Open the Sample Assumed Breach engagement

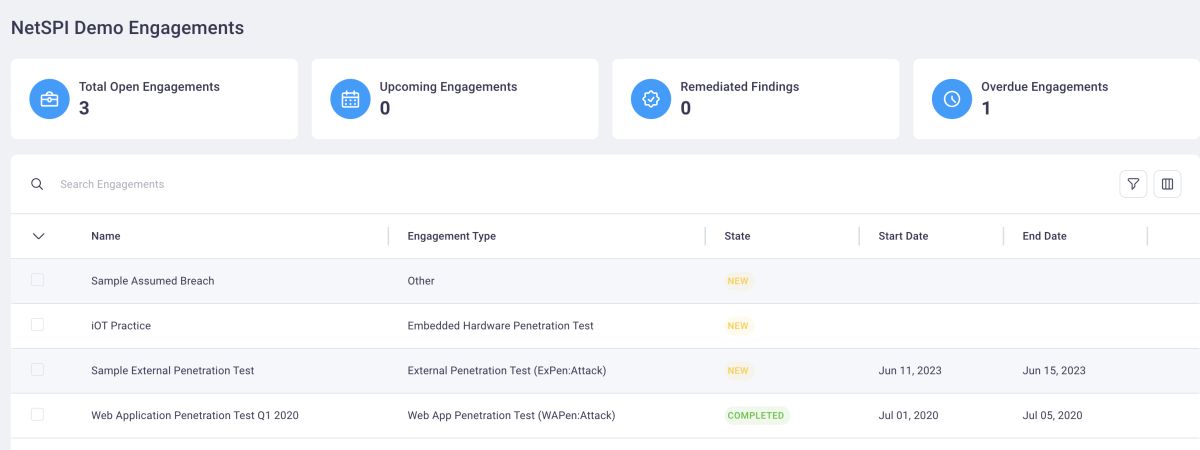pos(152,281)
